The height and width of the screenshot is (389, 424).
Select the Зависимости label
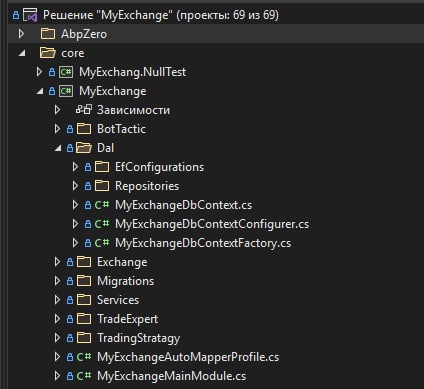coord(133,110)
